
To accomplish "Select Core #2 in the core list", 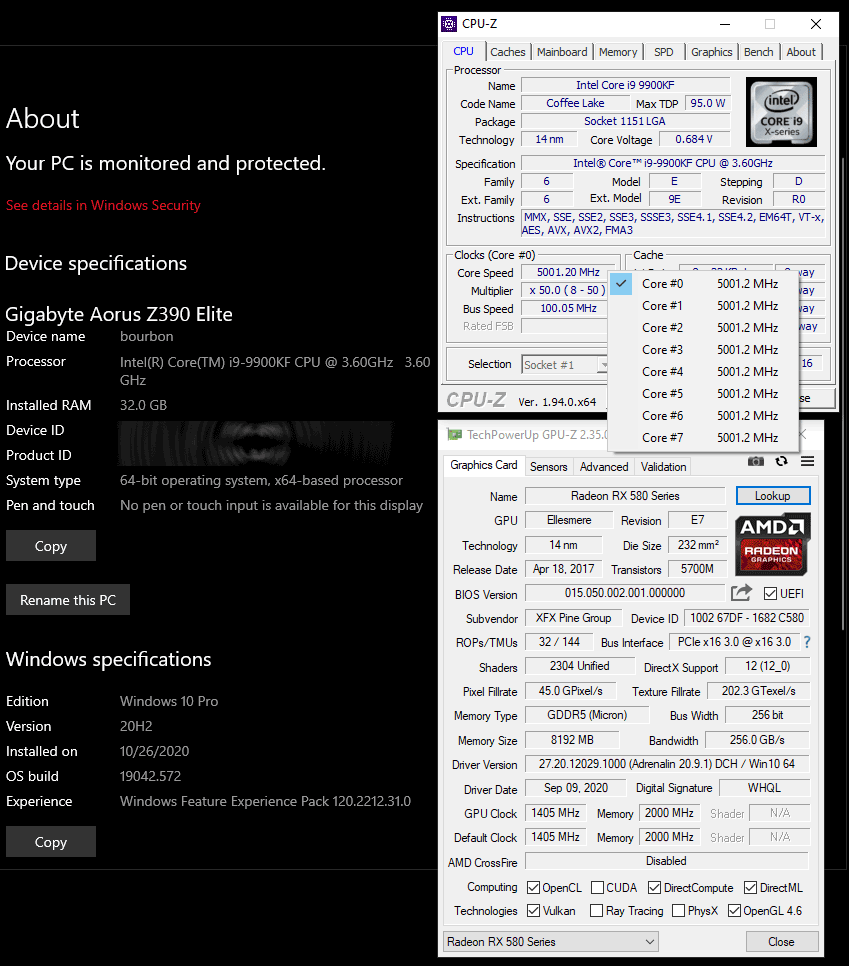I will 703,328.
